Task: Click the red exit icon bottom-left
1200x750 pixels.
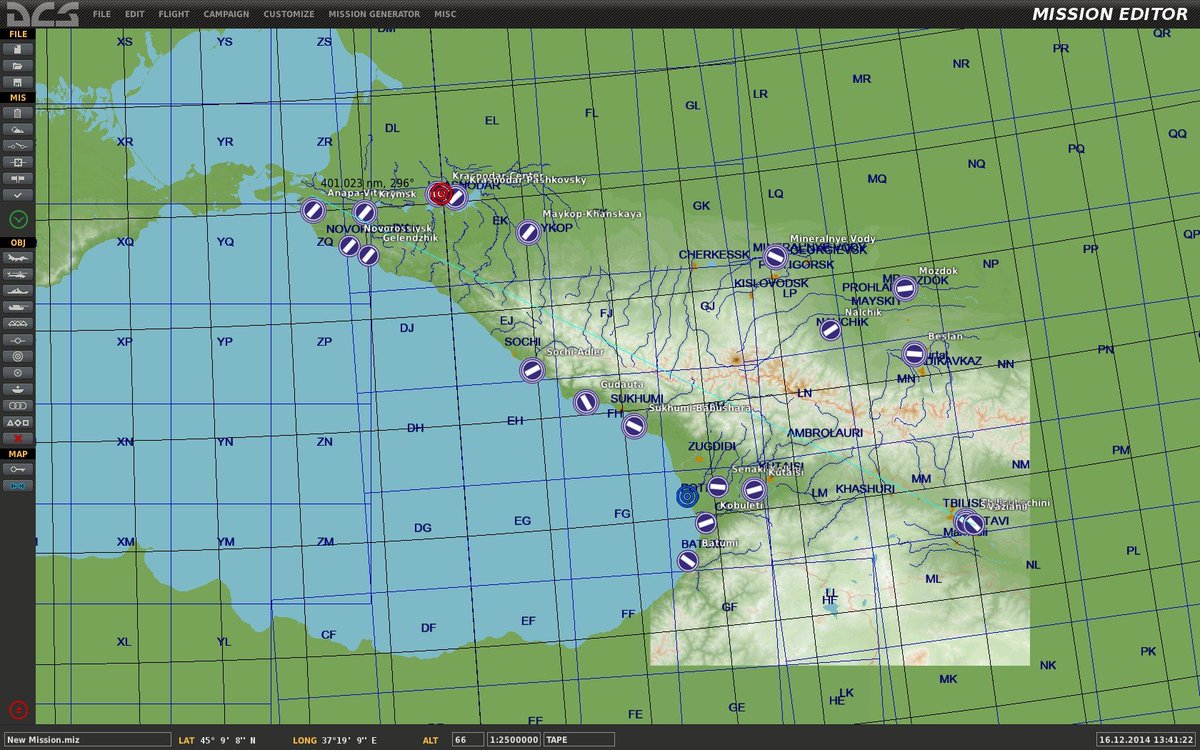Action: click(x=18, y=709)
